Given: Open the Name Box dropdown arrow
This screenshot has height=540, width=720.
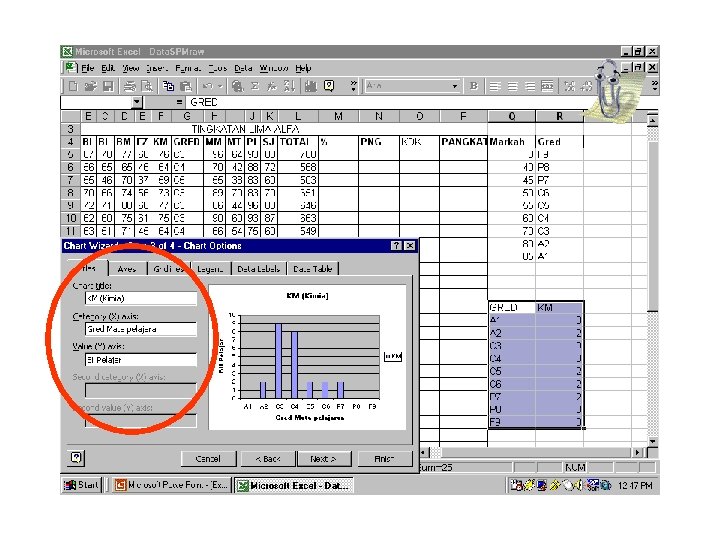Looking at the screenshot, I should point(137,102).
